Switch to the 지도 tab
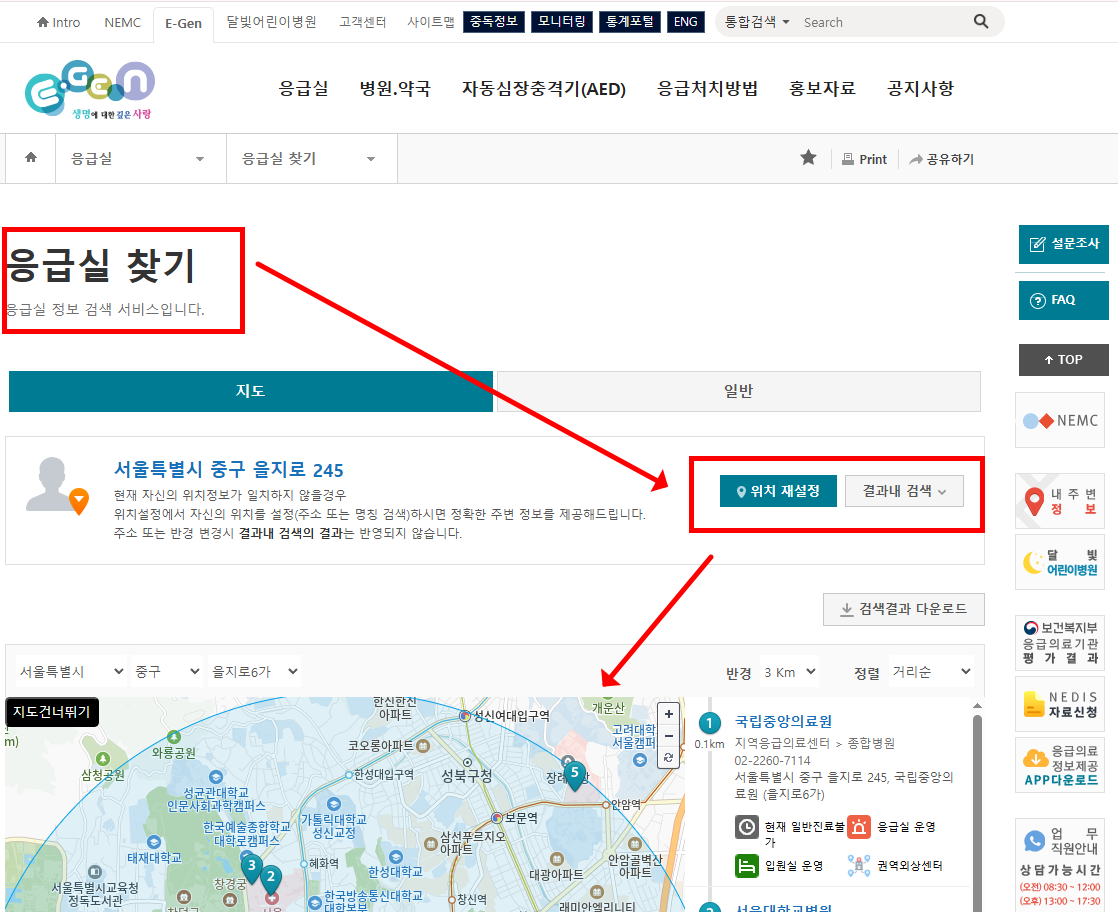 pos(250,391)
